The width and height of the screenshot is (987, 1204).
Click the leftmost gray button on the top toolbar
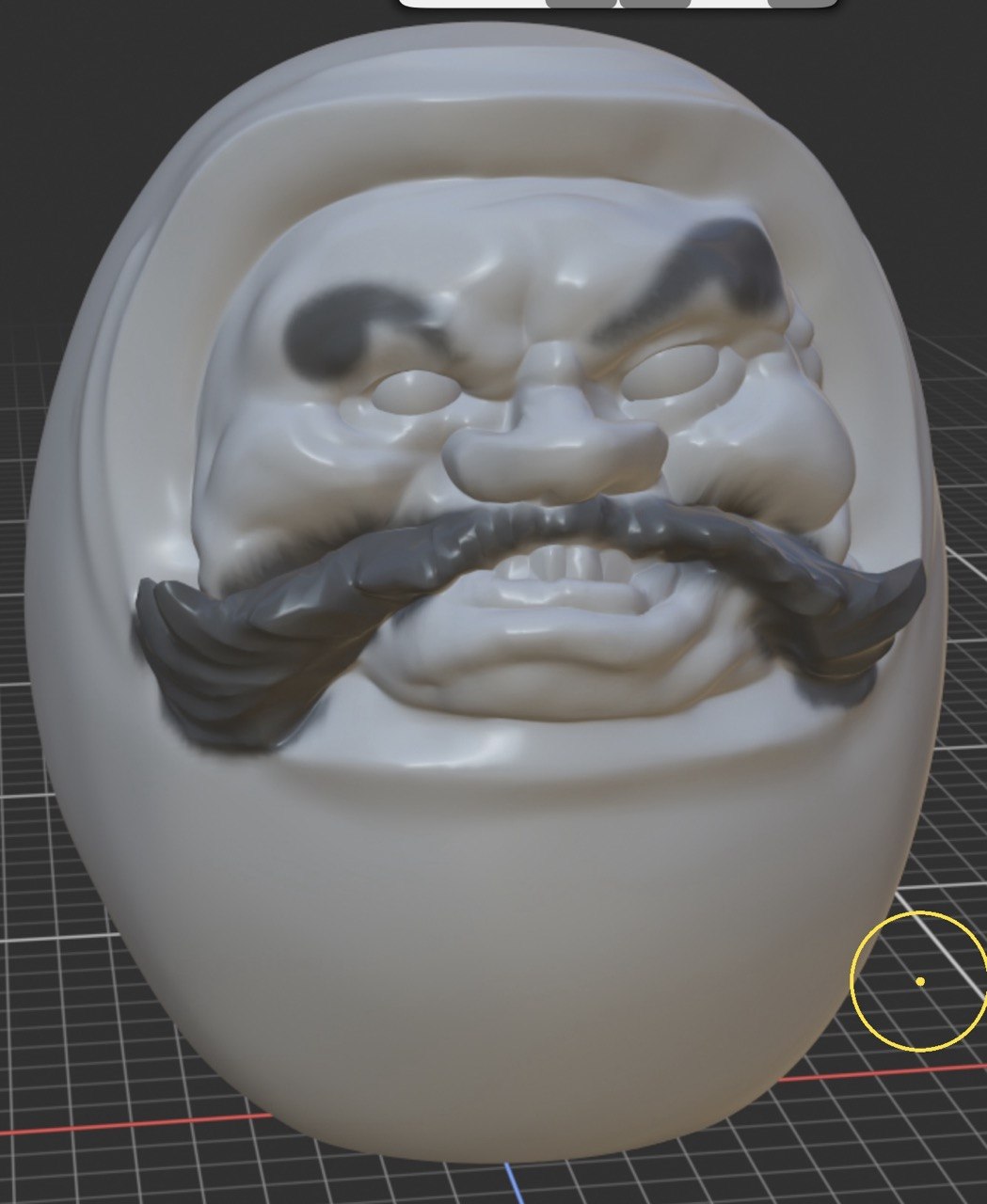583,8
